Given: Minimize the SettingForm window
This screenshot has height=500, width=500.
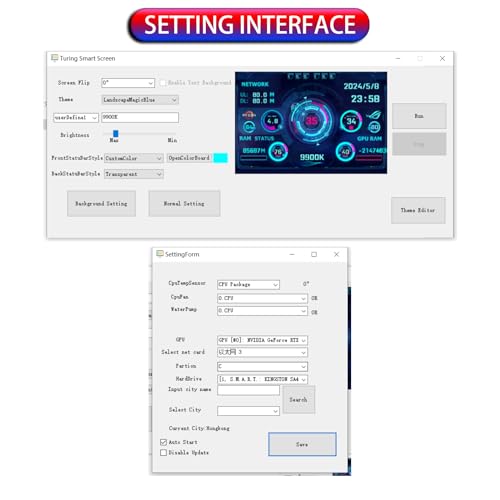Looking at the screenshot, I should (292, 254).
